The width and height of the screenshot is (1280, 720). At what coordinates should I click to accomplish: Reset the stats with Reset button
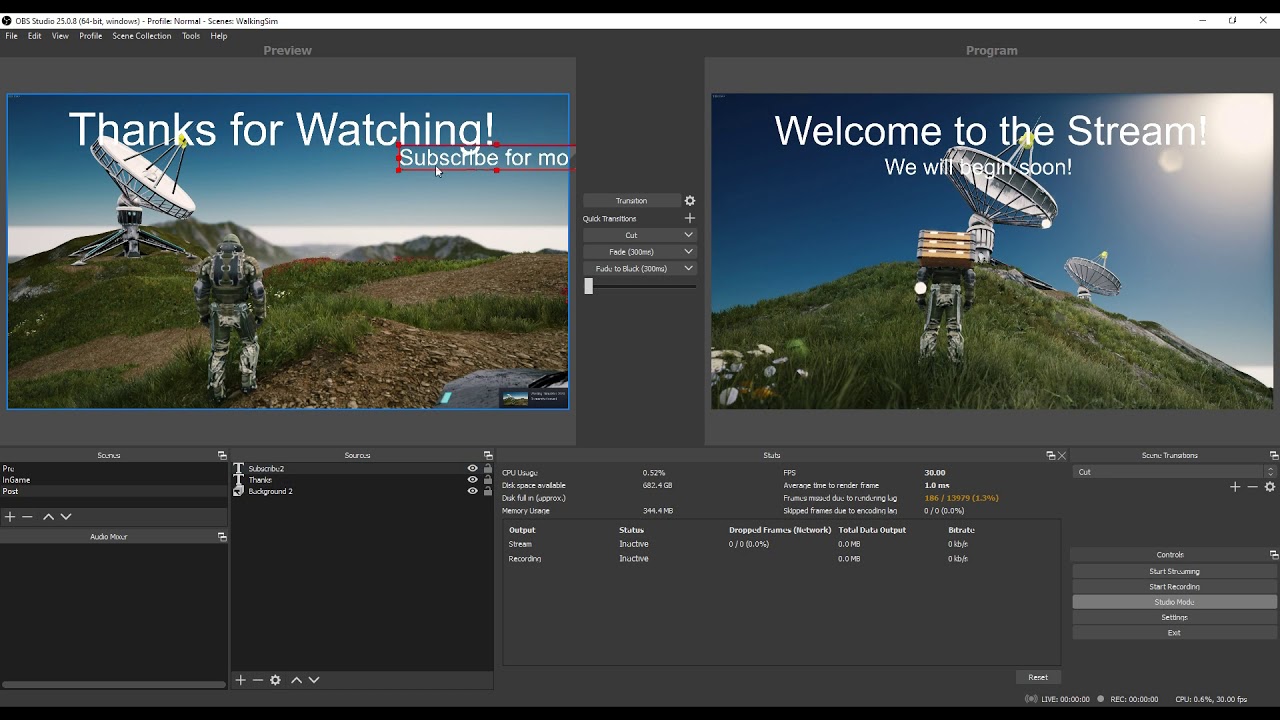coord(1038,677)
